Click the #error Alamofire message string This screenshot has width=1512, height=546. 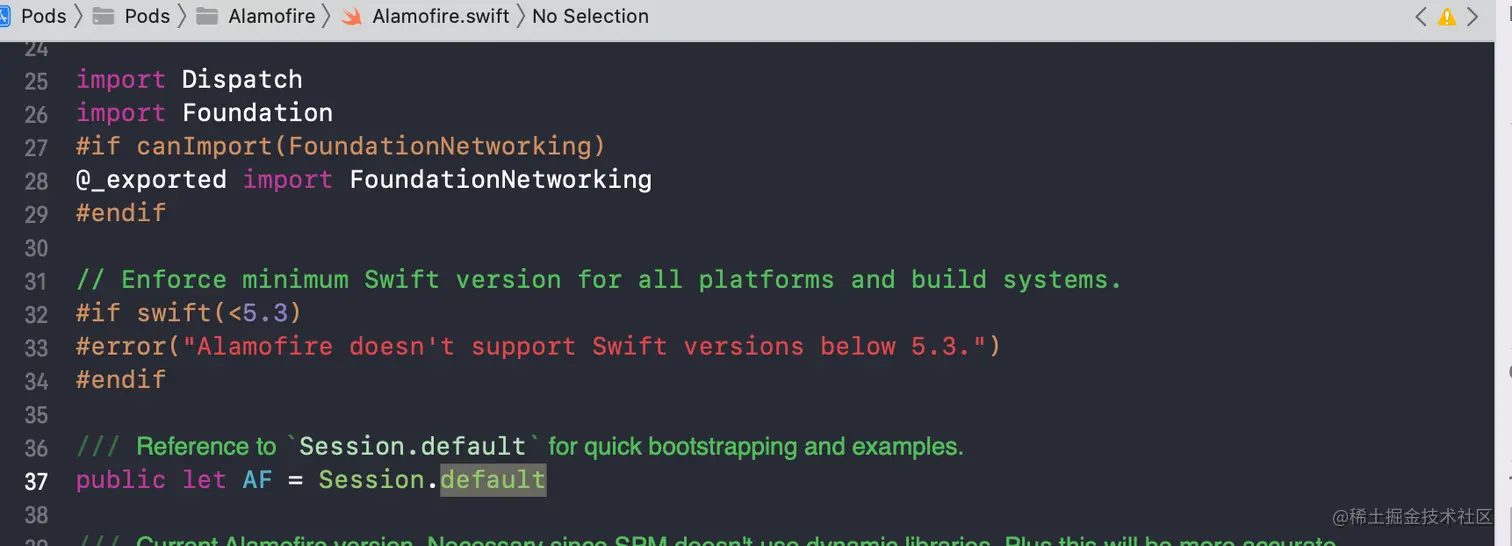[584, 346]
